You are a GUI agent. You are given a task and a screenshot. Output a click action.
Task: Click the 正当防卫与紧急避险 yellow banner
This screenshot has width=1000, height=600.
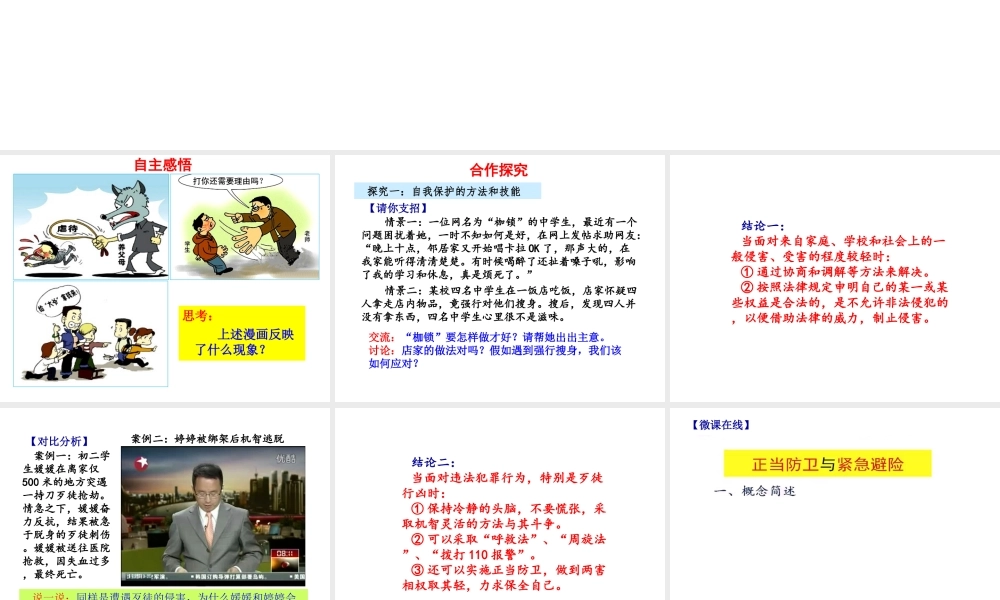click(x=827, y=464)
